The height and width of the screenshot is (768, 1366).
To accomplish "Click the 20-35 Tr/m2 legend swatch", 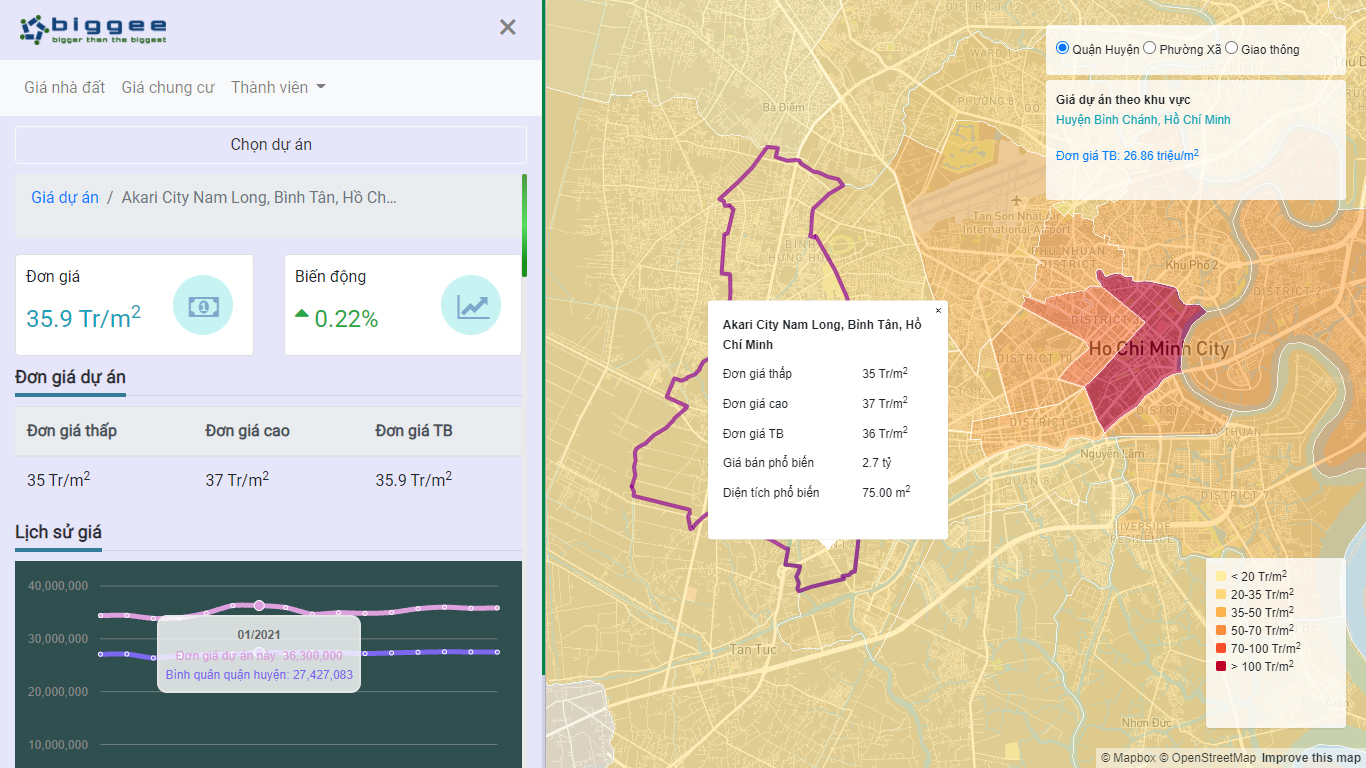I will tap(1220, 595).
